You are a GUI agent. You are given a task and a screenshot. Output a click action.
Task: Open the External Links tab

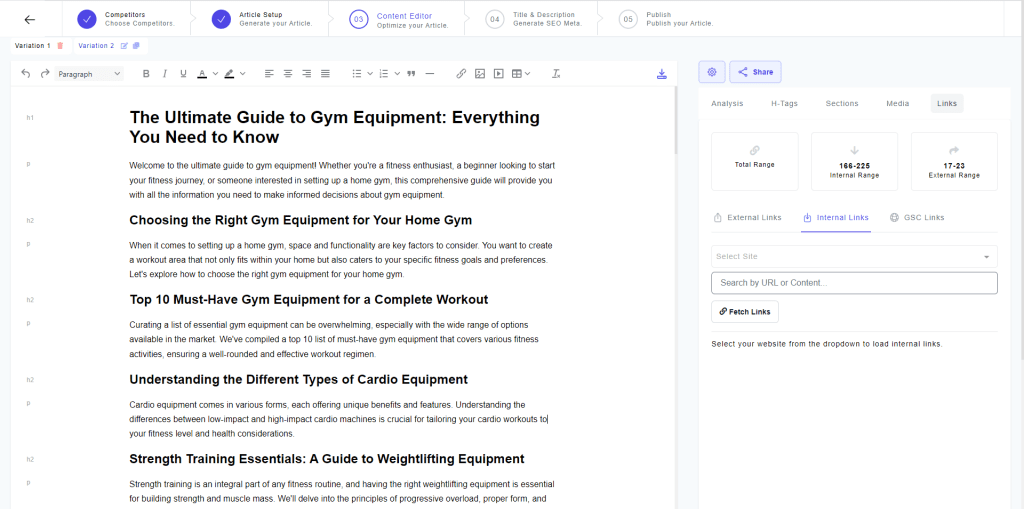(x=747, y=218)
